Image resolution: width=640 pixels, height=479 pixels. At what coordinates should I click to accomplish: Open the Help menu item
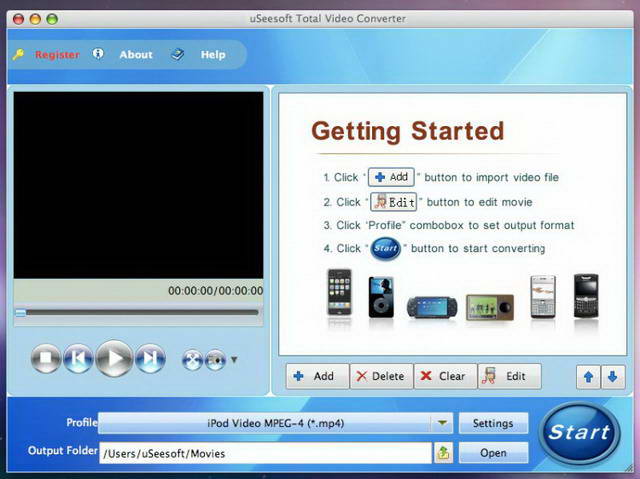click(213, 55)
